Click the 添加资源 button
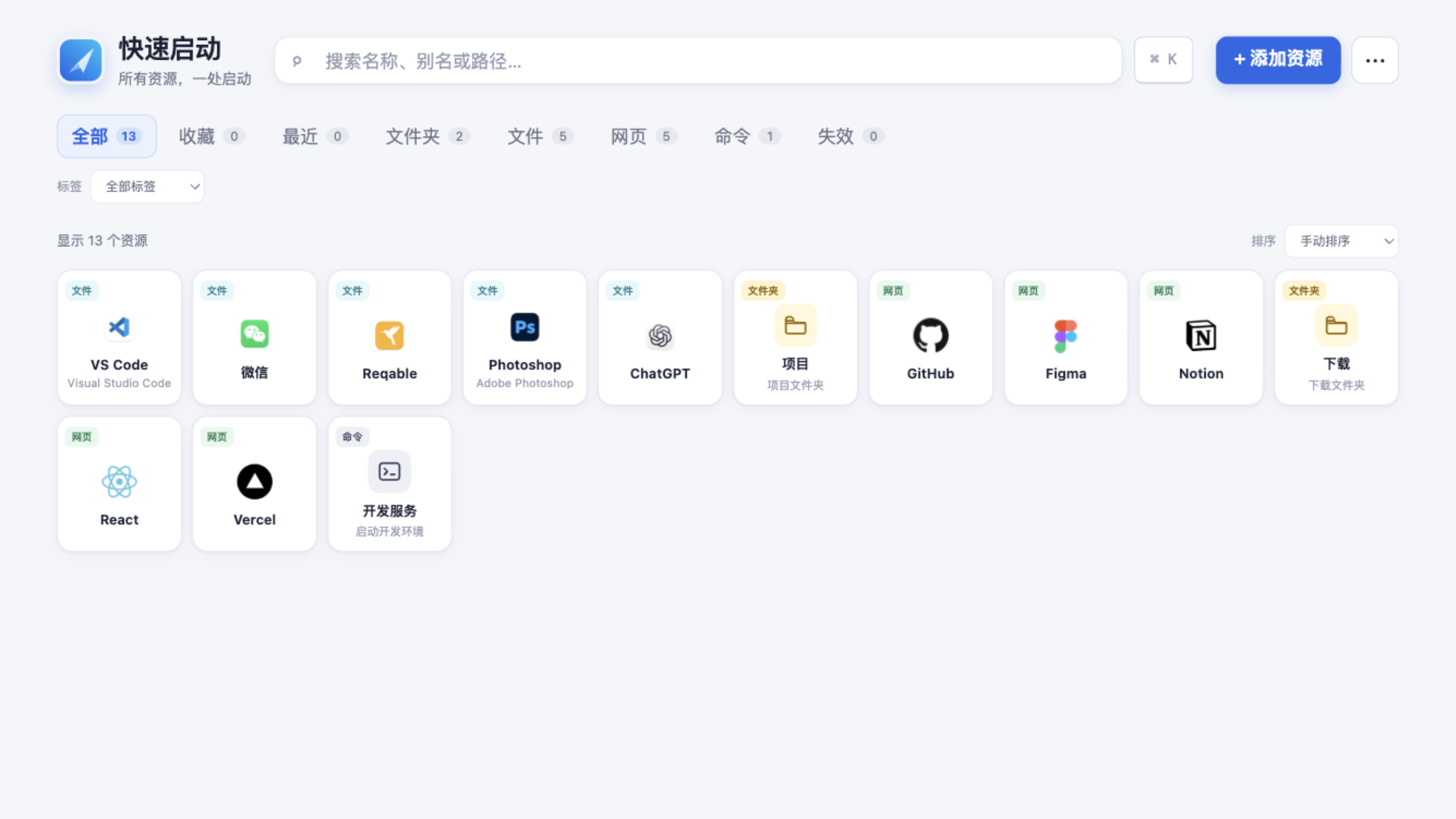Image resolution: width=1456 pixels, height=819 pixels. (1278, 60)
